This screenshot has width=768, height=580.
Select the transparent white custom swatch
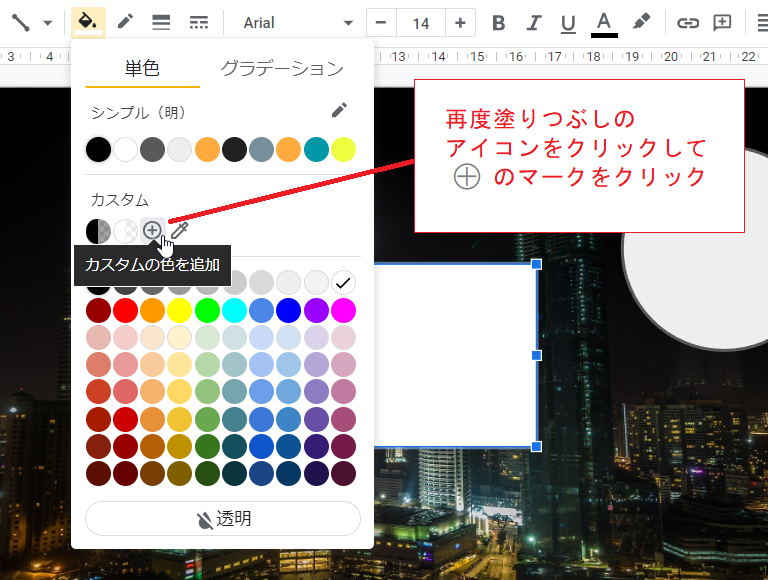pos(125,231)
